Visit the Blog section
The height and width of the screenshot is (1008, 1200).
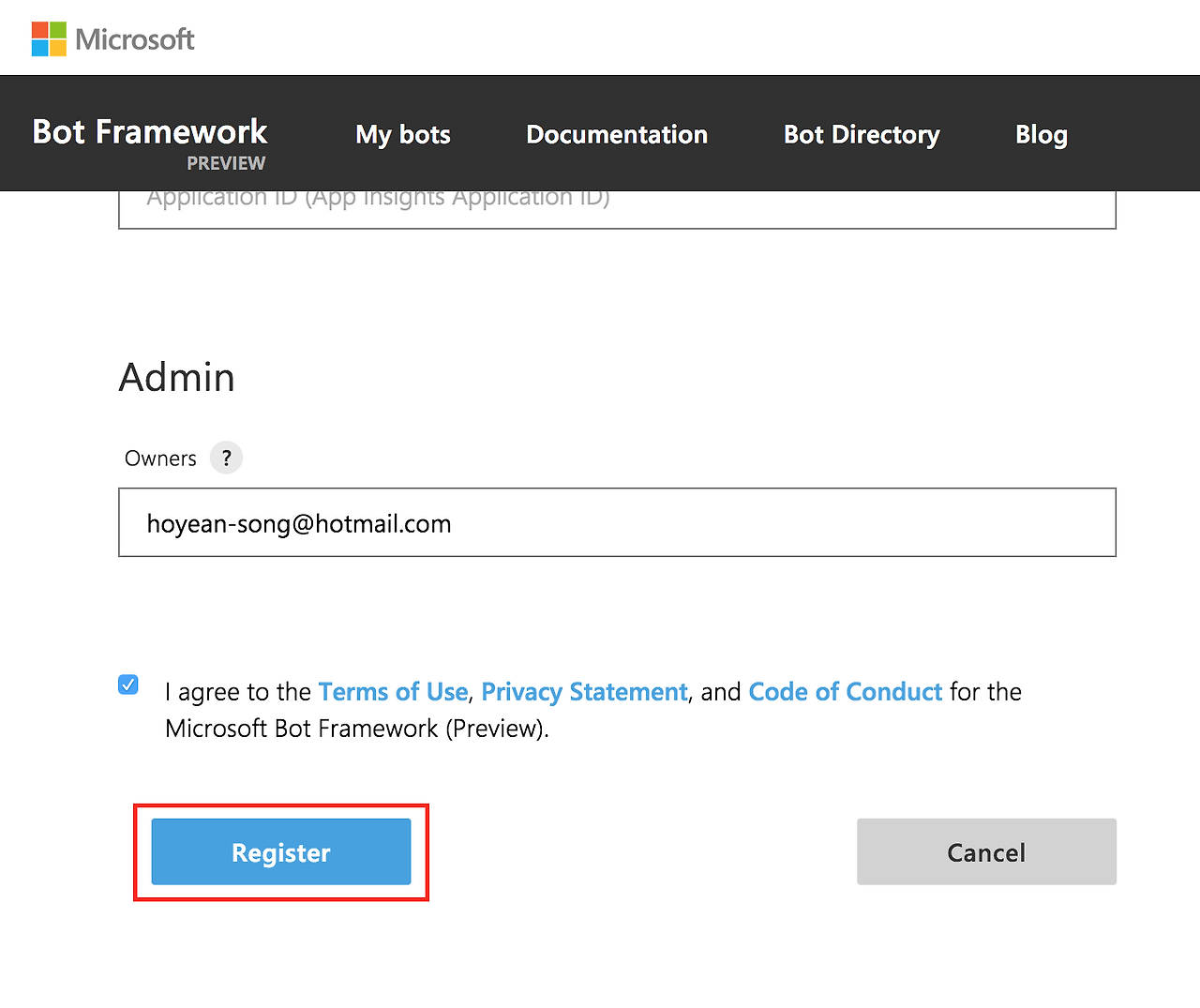pos(1042,134)
